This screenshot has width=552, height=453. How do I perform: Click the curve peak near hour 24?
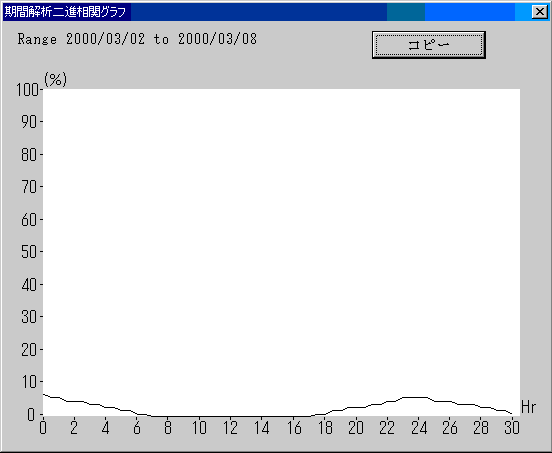tap(415, 397)
